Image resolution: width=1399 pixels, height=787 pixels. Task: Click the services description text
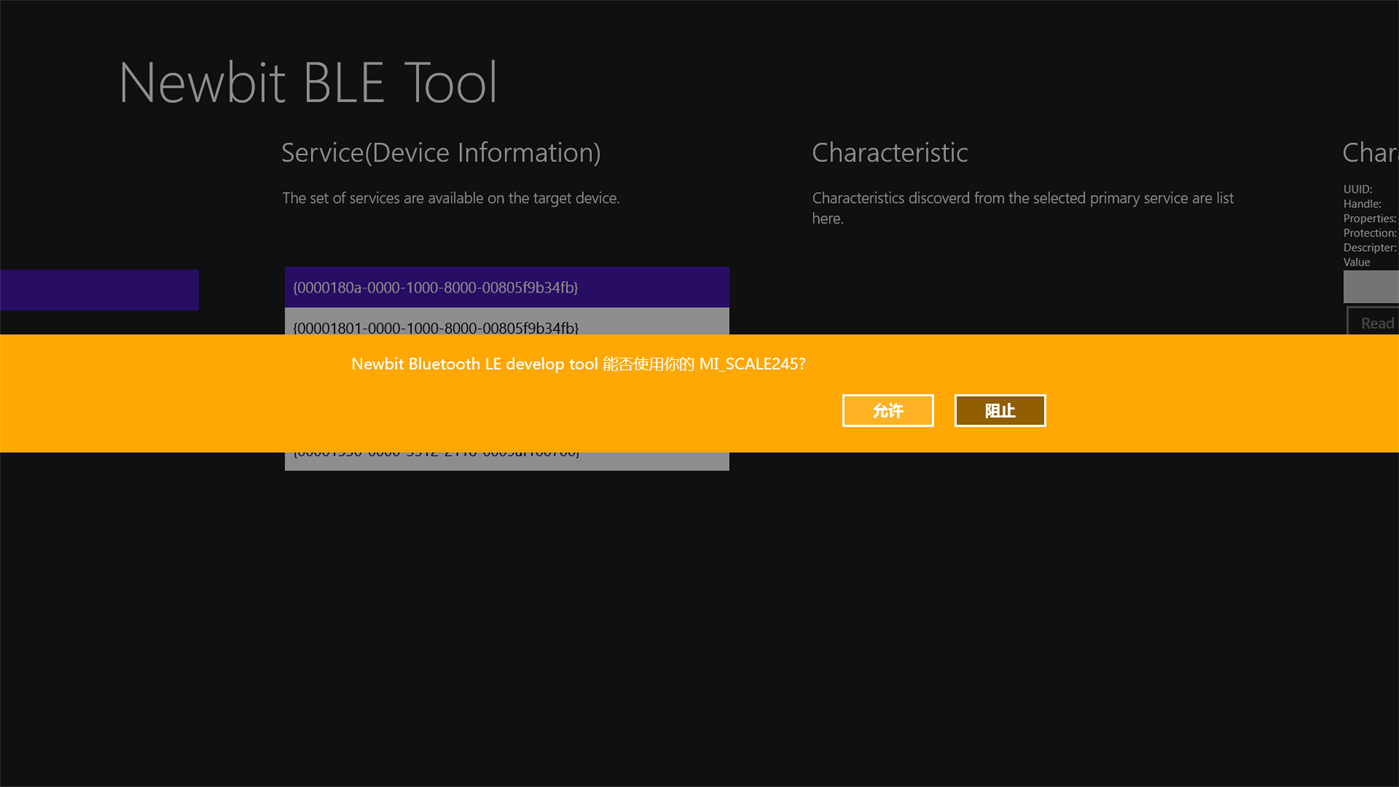tap(450, 197)
